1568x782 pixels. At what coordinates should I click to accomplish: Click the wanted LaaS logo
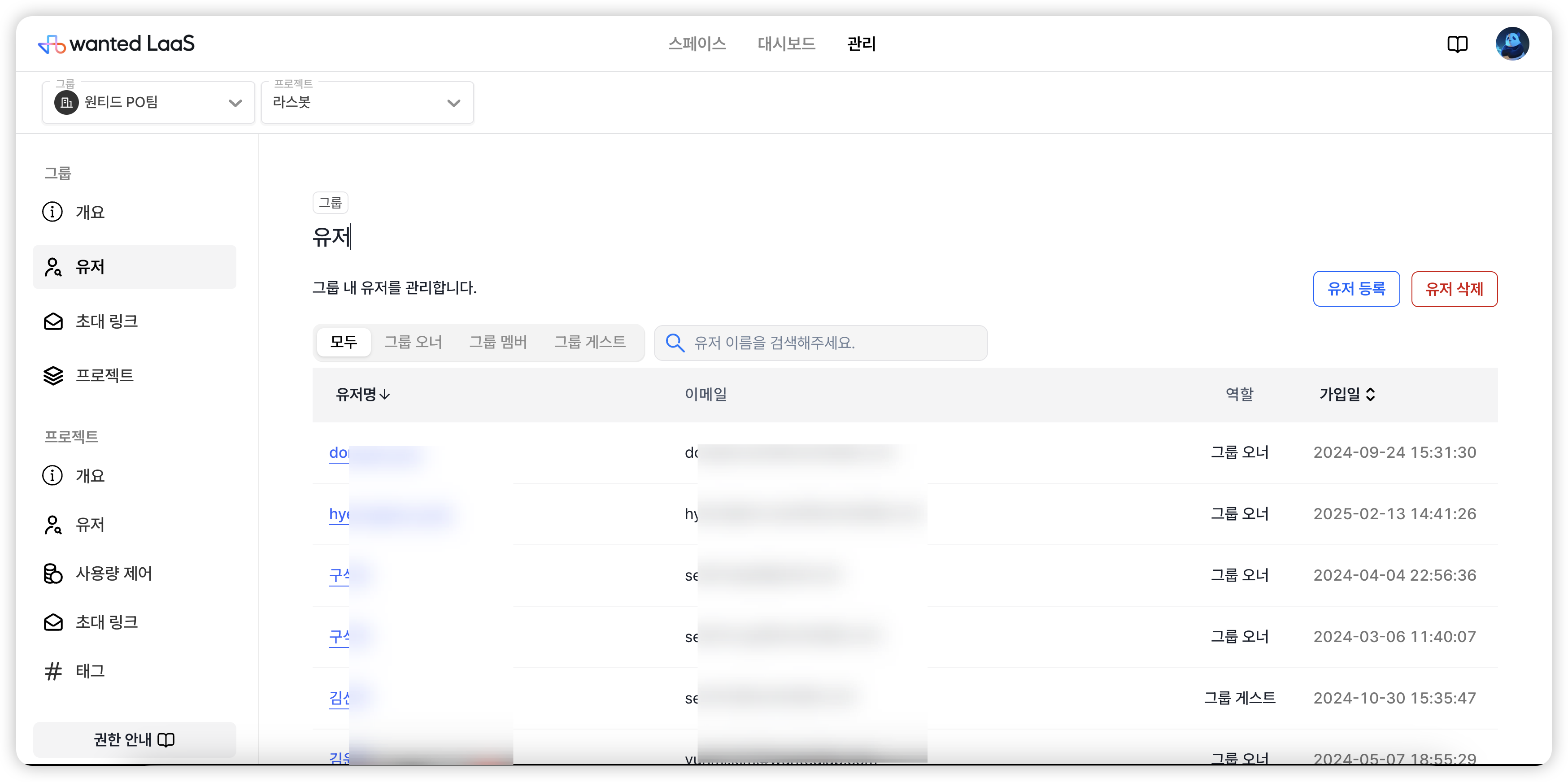(x=116, y=44)
